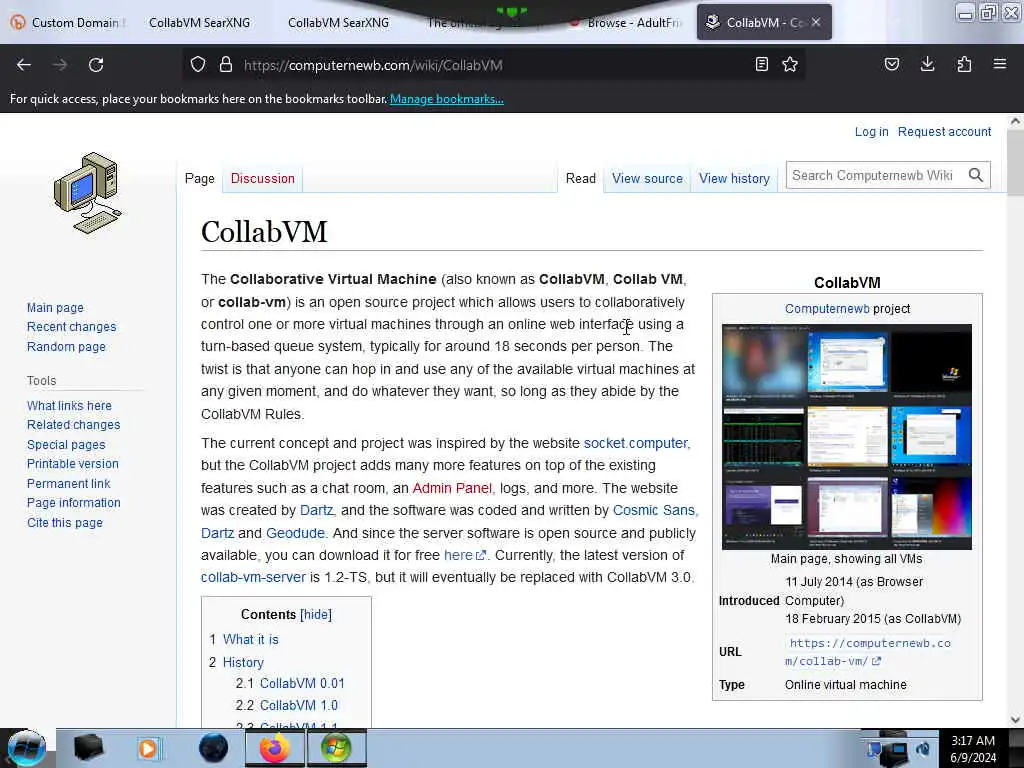Viewport: 1024px width, 768px height.
Task: Open the Downloads arrow icon
Action: coord(927,64)
